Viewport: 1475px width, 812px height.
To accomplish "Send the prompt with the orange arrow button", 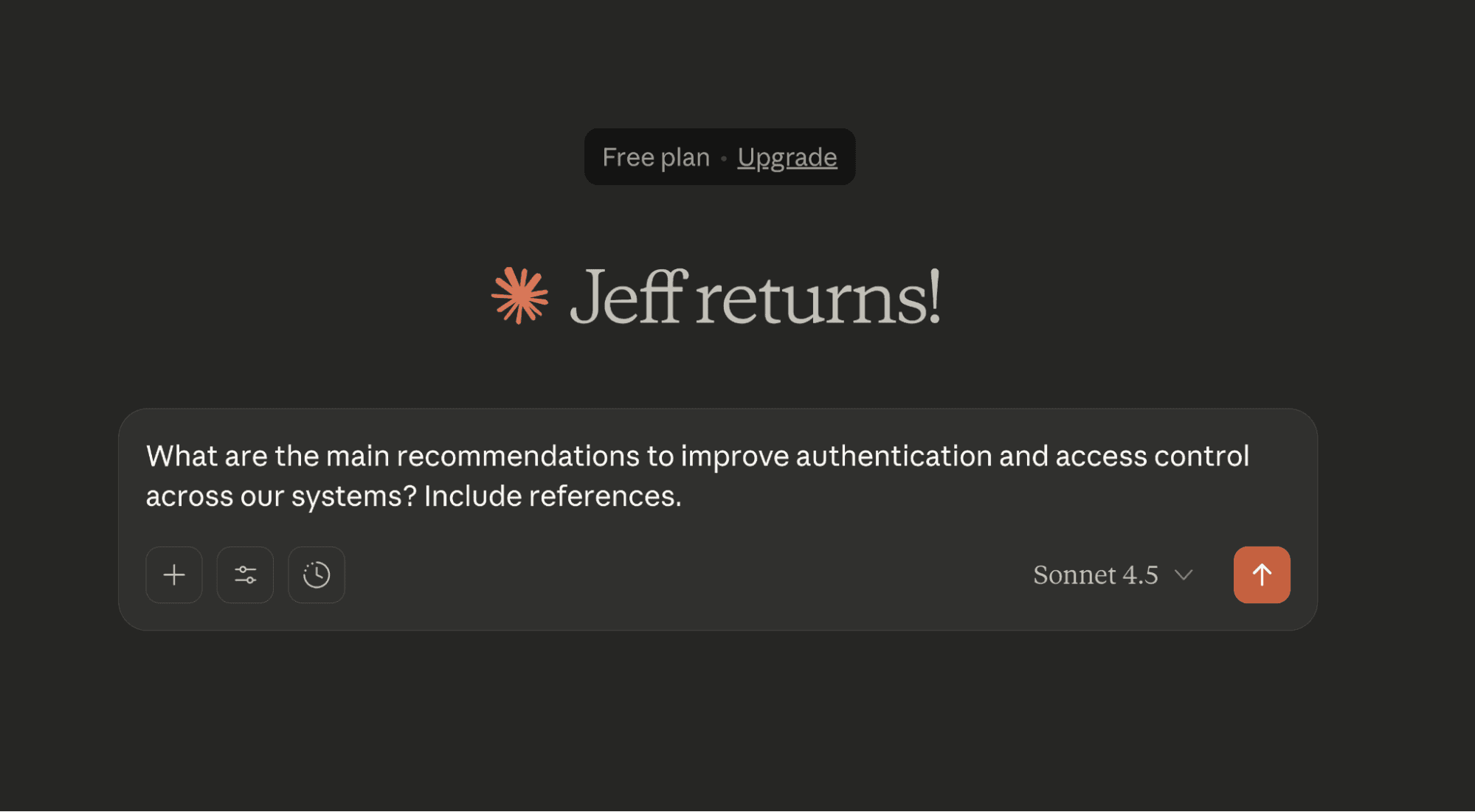I will (x=1262, y=575).
